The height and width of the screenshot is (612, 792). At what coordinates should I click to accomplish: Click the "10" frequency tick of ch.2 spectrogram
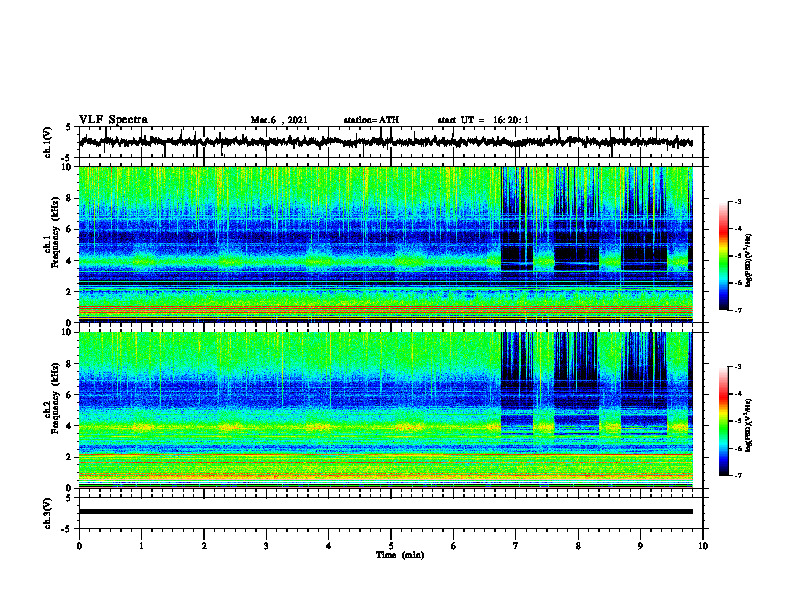[x=69, y=332]
